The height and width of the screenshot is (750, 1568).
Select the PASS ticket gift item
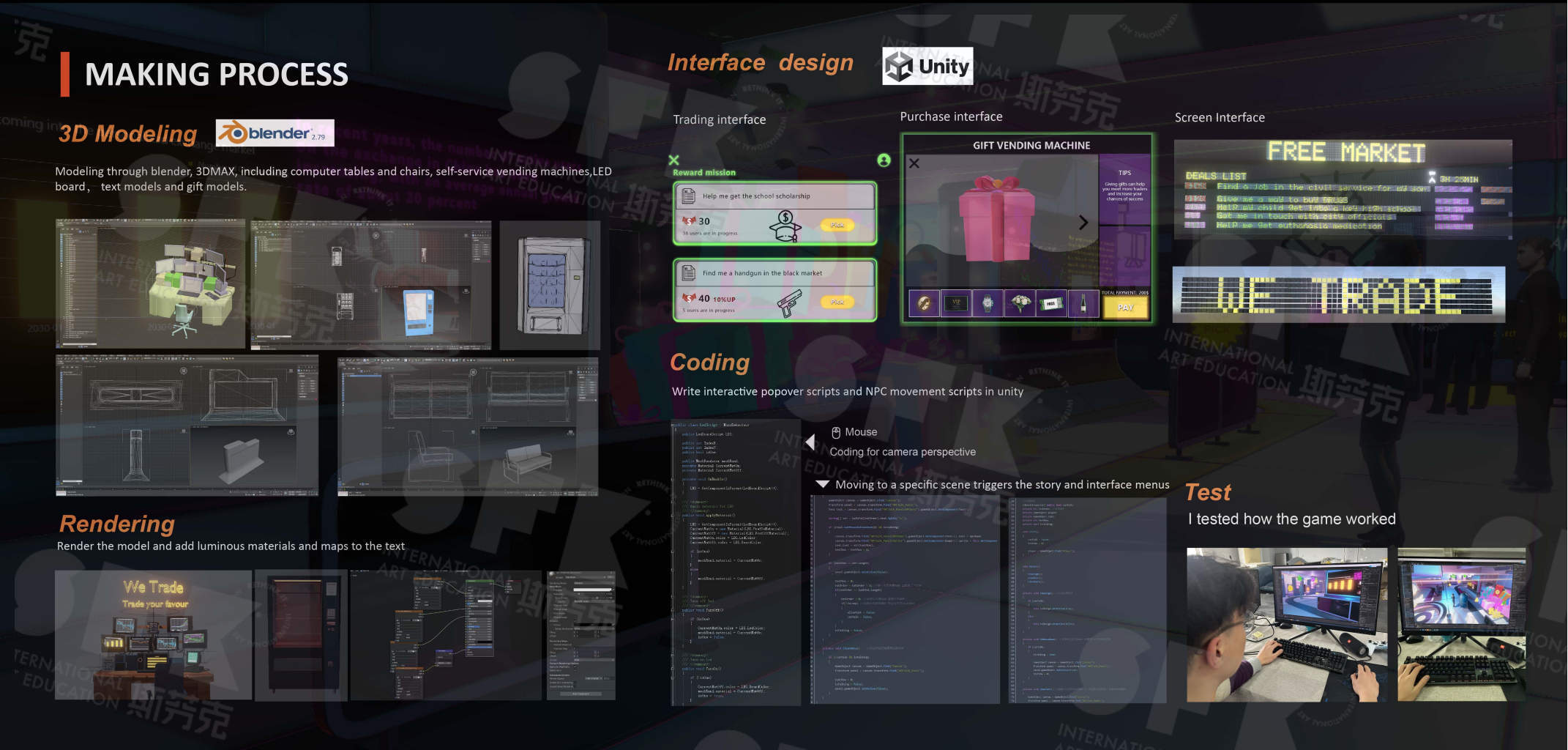[1051, 303]
